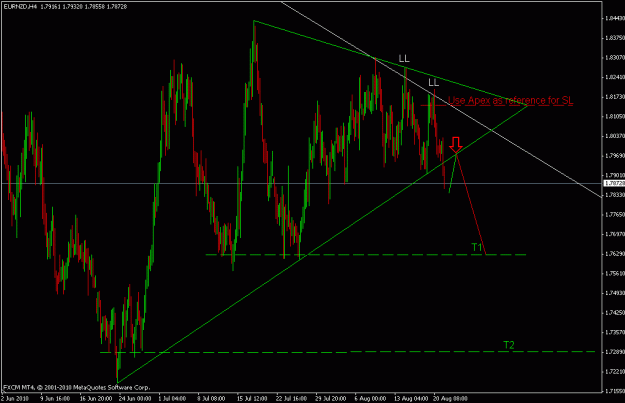The width and height of the screenshot is (625, 403).
Task: Click the '15 Jul 12:00' time axis label
Action: (x=252, y=398)
